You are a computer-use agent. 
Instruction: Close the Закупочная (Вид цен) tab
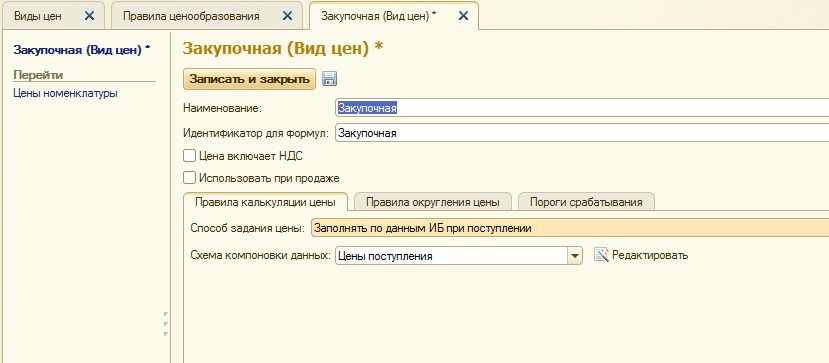463,16
